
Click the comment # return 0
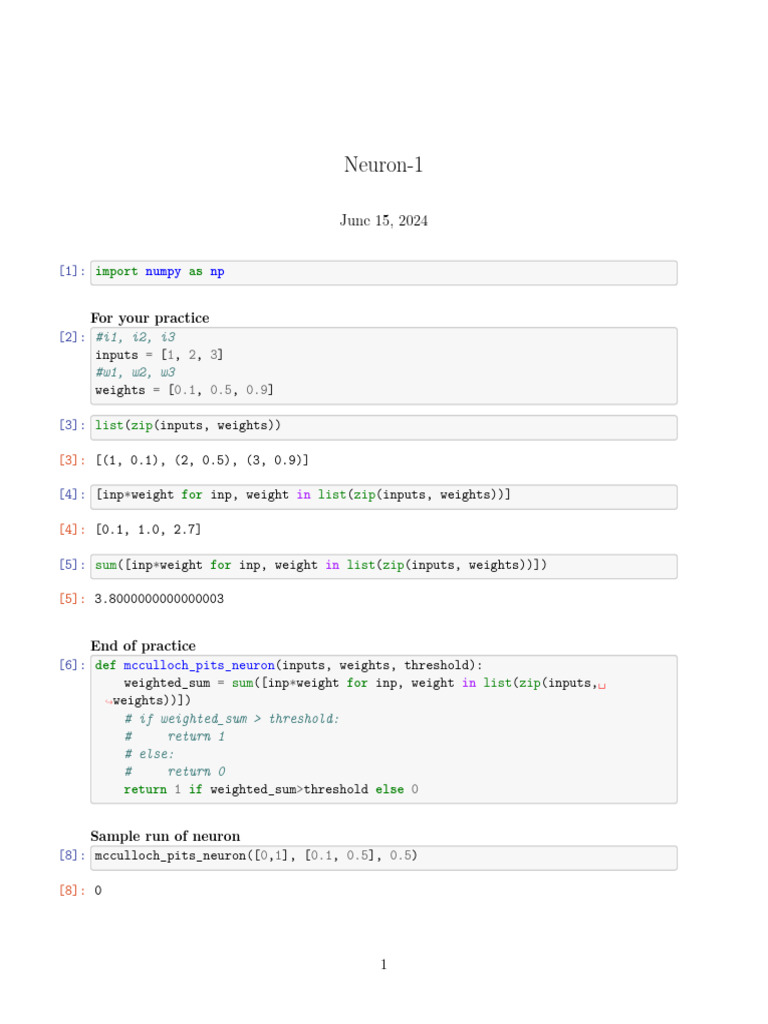pos(174,772)
